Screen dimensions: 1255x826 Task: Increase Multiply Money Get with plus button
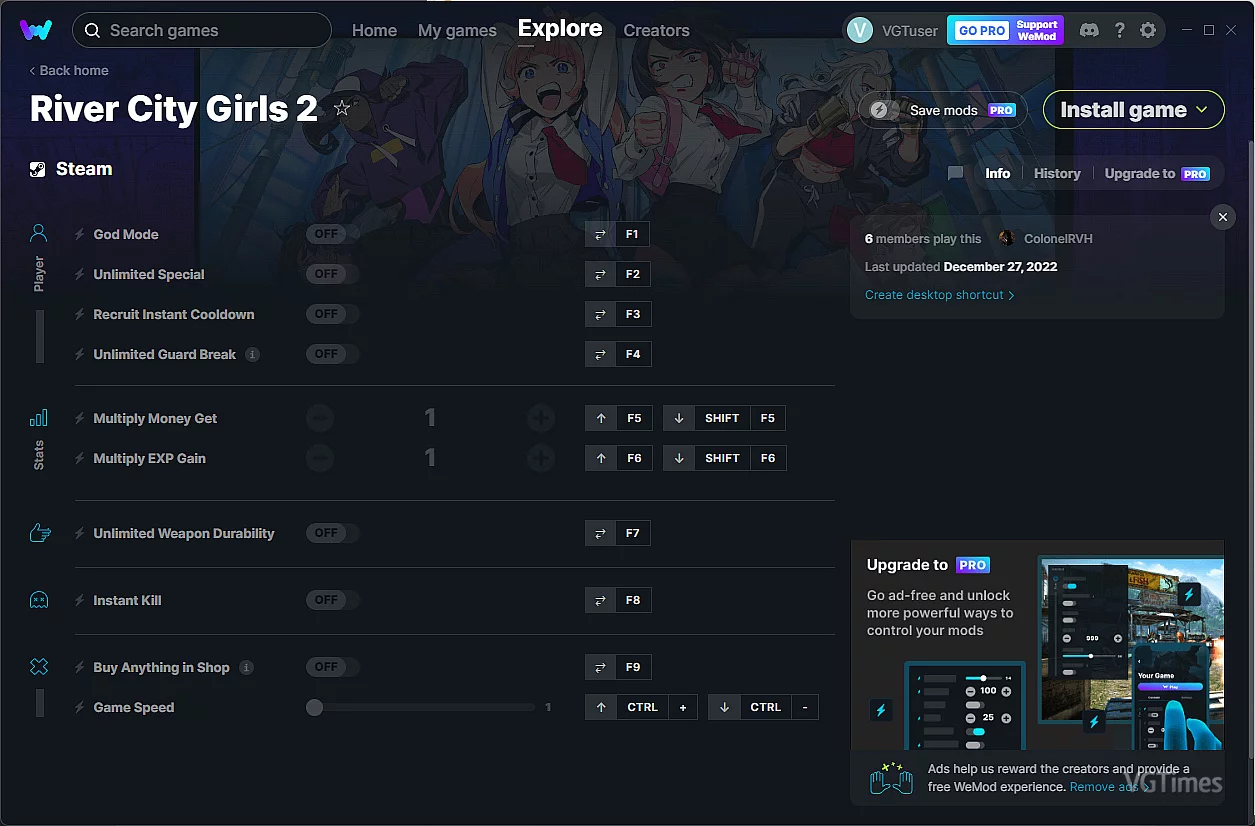541,418
